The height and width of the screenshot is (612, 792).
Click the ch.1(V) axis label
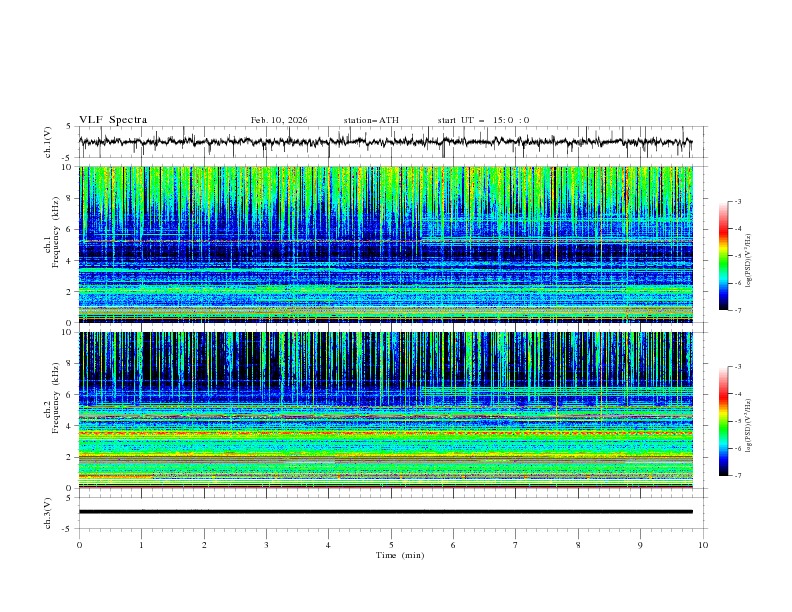pos(48,142)
